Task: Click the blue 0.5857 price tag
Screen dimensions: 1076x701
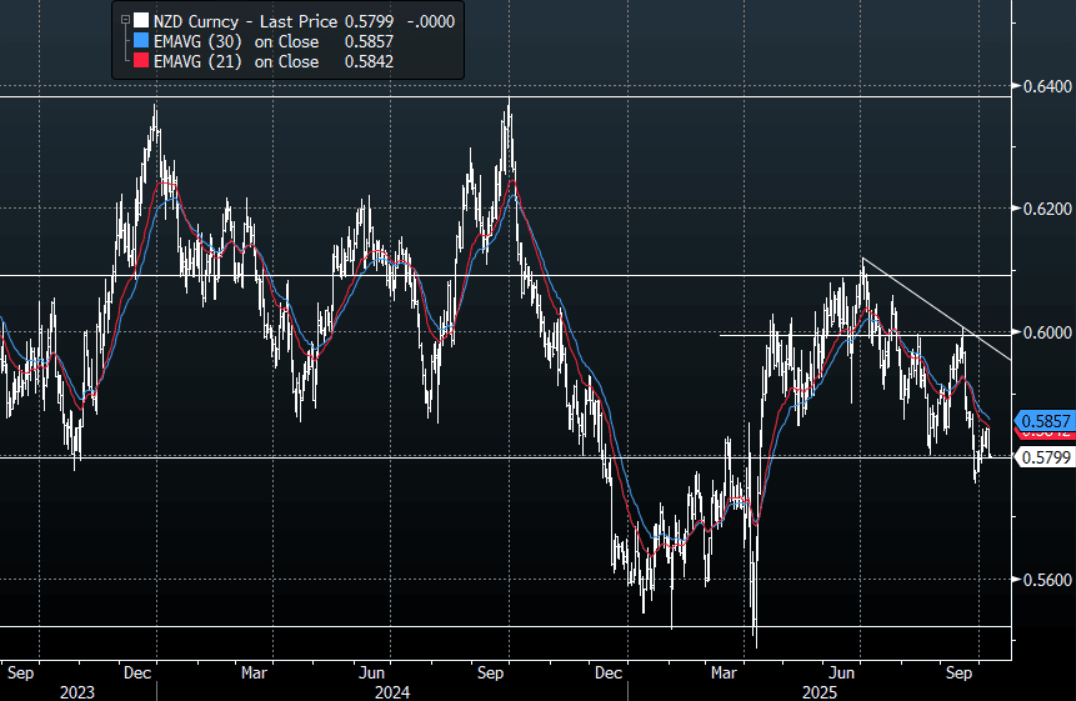Action: (x=1045, y=421)
